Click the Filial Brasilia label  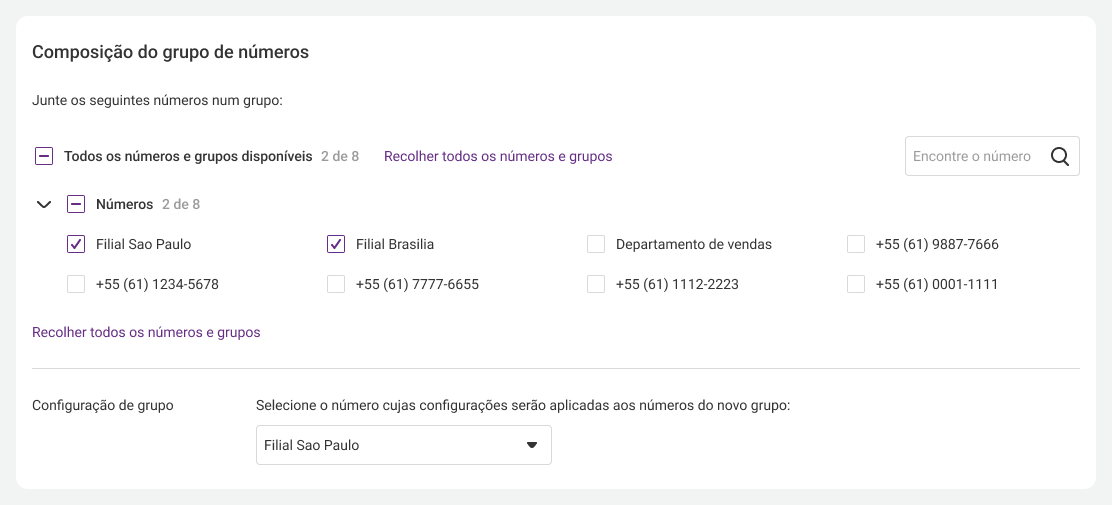point(395,245)
